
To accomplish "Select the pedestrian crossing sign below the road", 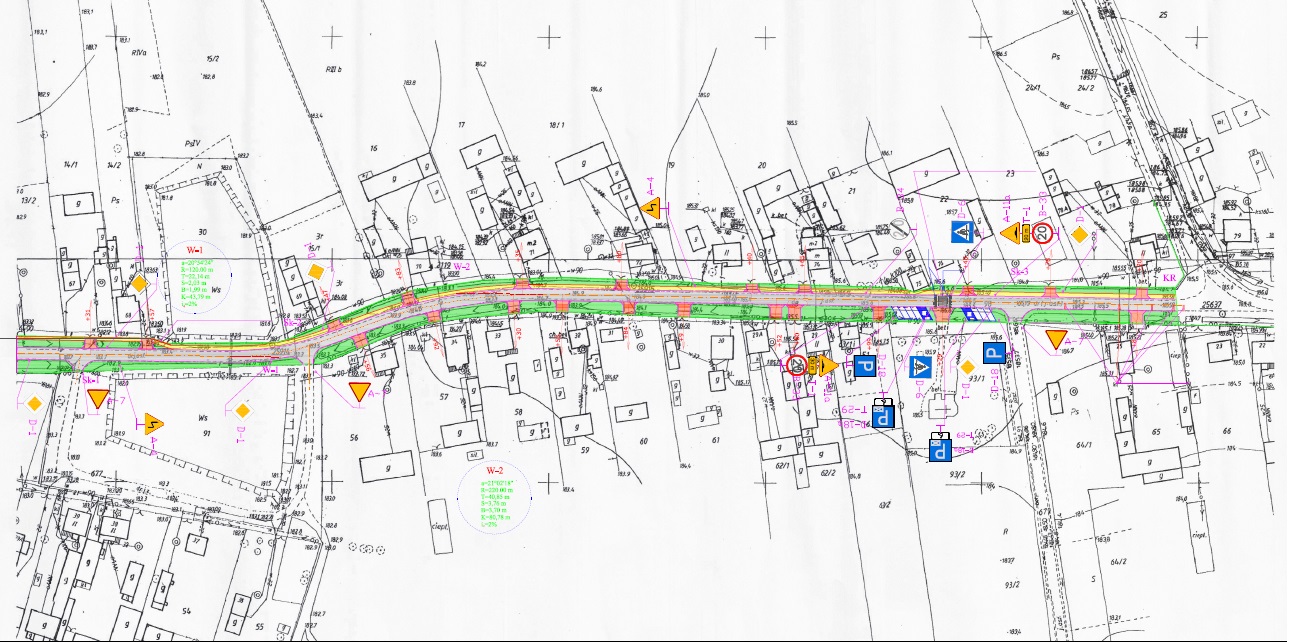I will click(x=922, y=368).
